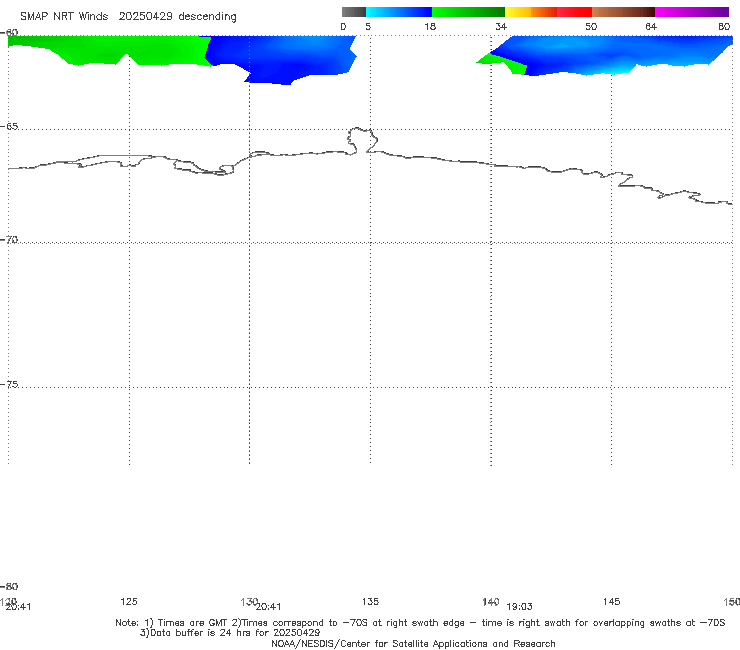Screen dimensions: 740x650
Task: Select the red segment of the color bar
Action: point(574,12)
